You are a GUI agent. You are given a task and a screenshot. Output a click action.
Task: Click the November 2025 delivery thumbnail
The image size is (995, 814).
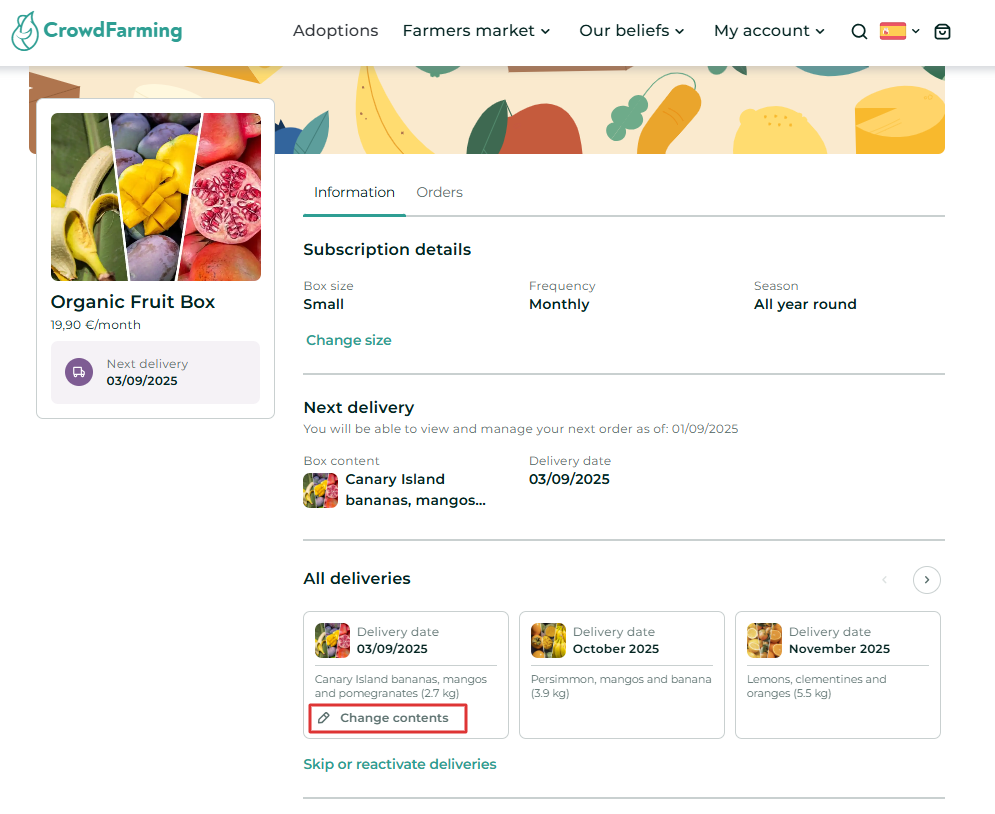point(764,640)
